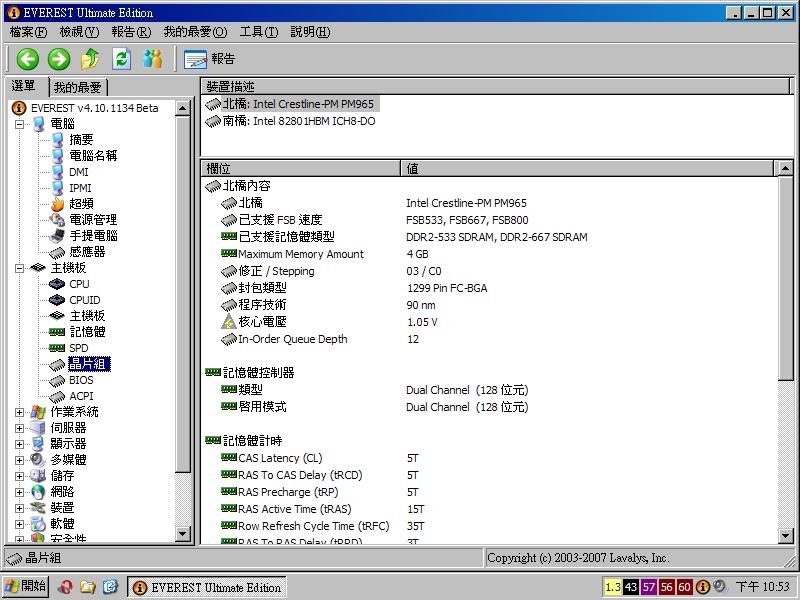This screenshot has width=800, height=600.
Task: Click the tree panel scroll-up arrow
Action: 183,108
